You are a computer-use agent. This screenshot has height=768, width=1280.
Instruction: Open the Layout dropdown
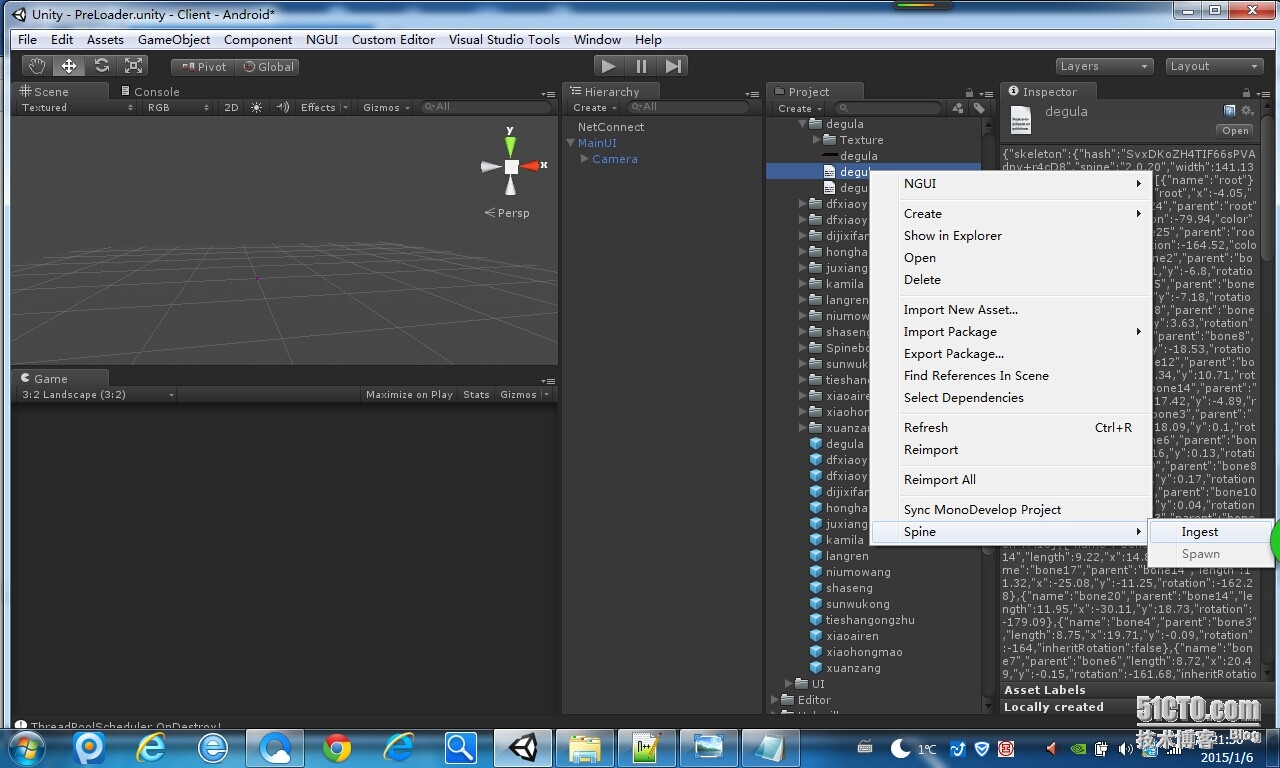click(x=1214, y=66)
